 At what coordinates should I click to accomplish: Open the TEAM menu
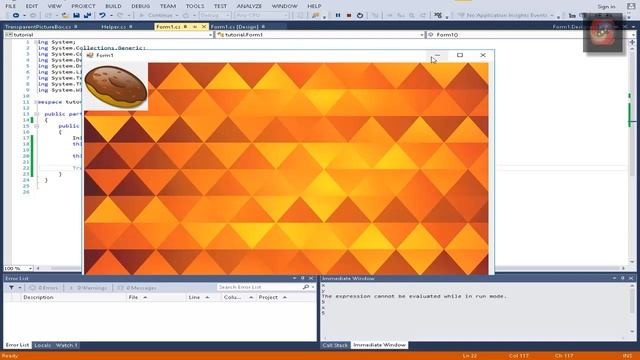[x=168, y=6]
